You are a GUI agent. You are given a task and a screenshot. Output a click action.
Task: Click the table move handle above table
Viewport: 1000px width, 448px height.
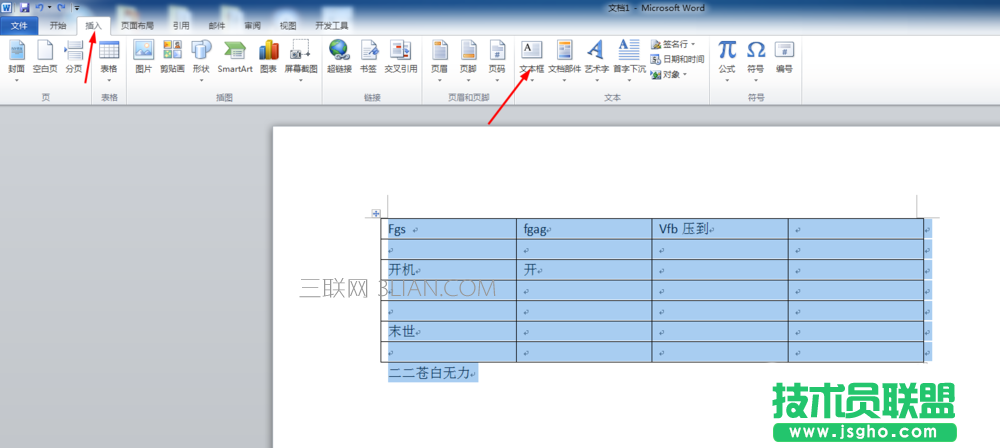click(x=376, y=213)
